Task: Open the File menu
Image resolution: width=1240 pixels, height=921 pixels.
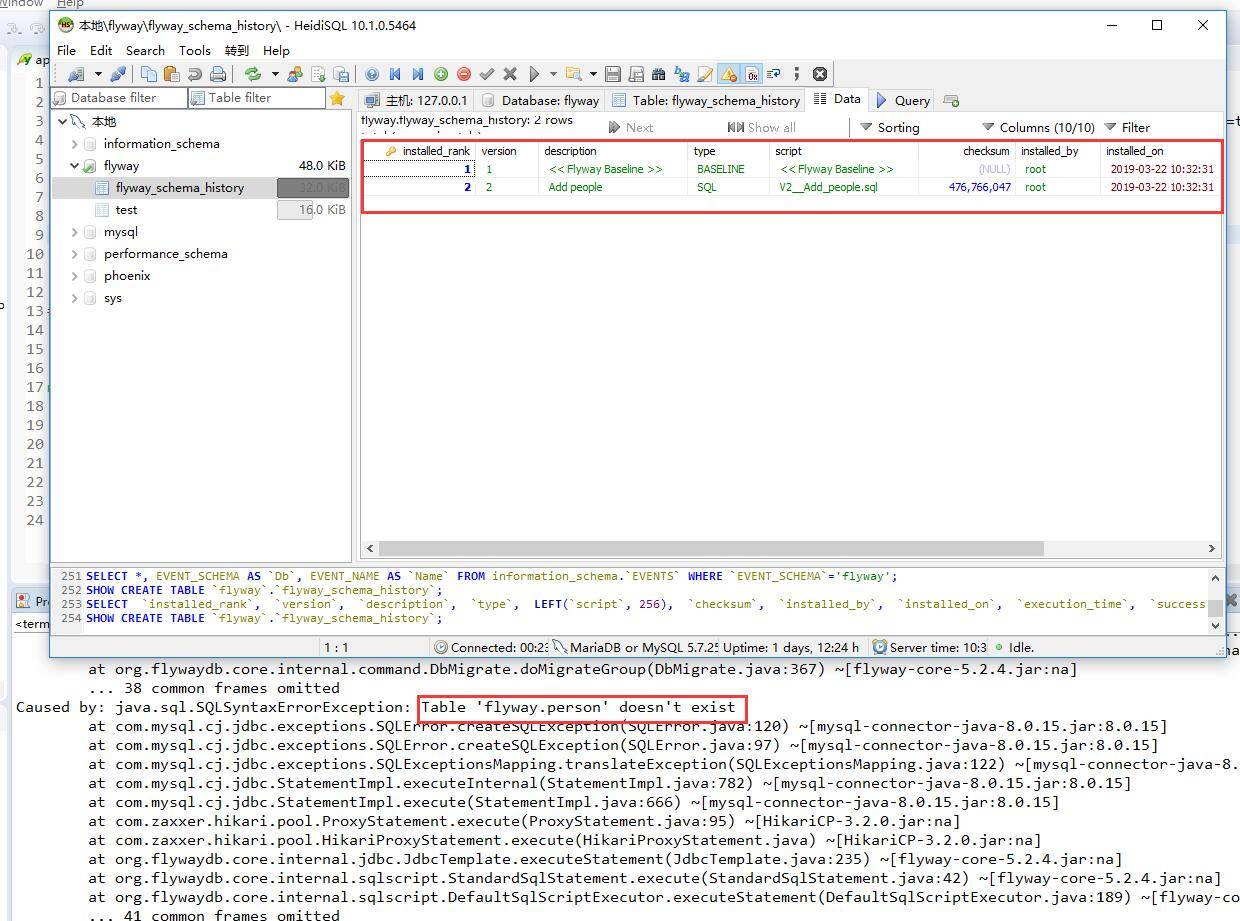Action: [67, 50]
